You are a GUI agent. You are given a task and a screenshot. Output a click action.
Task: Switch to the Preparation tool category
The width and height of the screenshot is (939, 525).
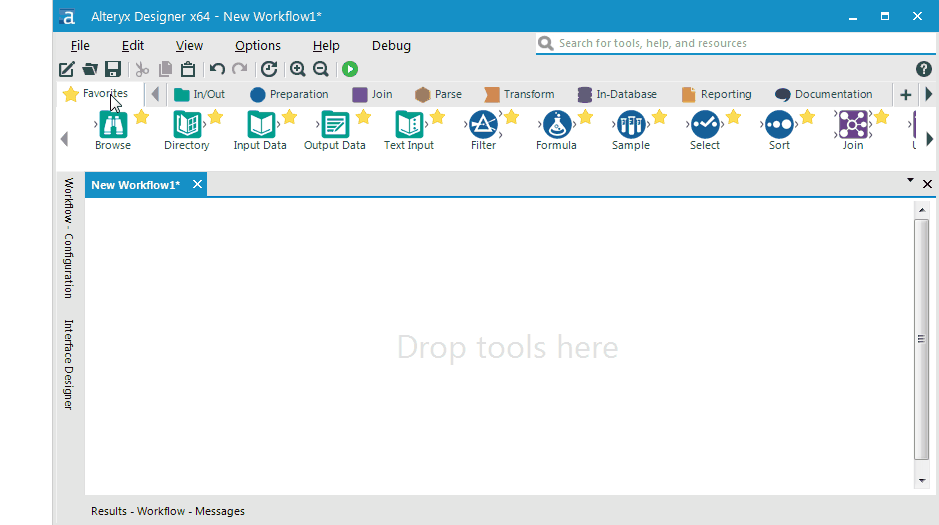pos(289,94)
